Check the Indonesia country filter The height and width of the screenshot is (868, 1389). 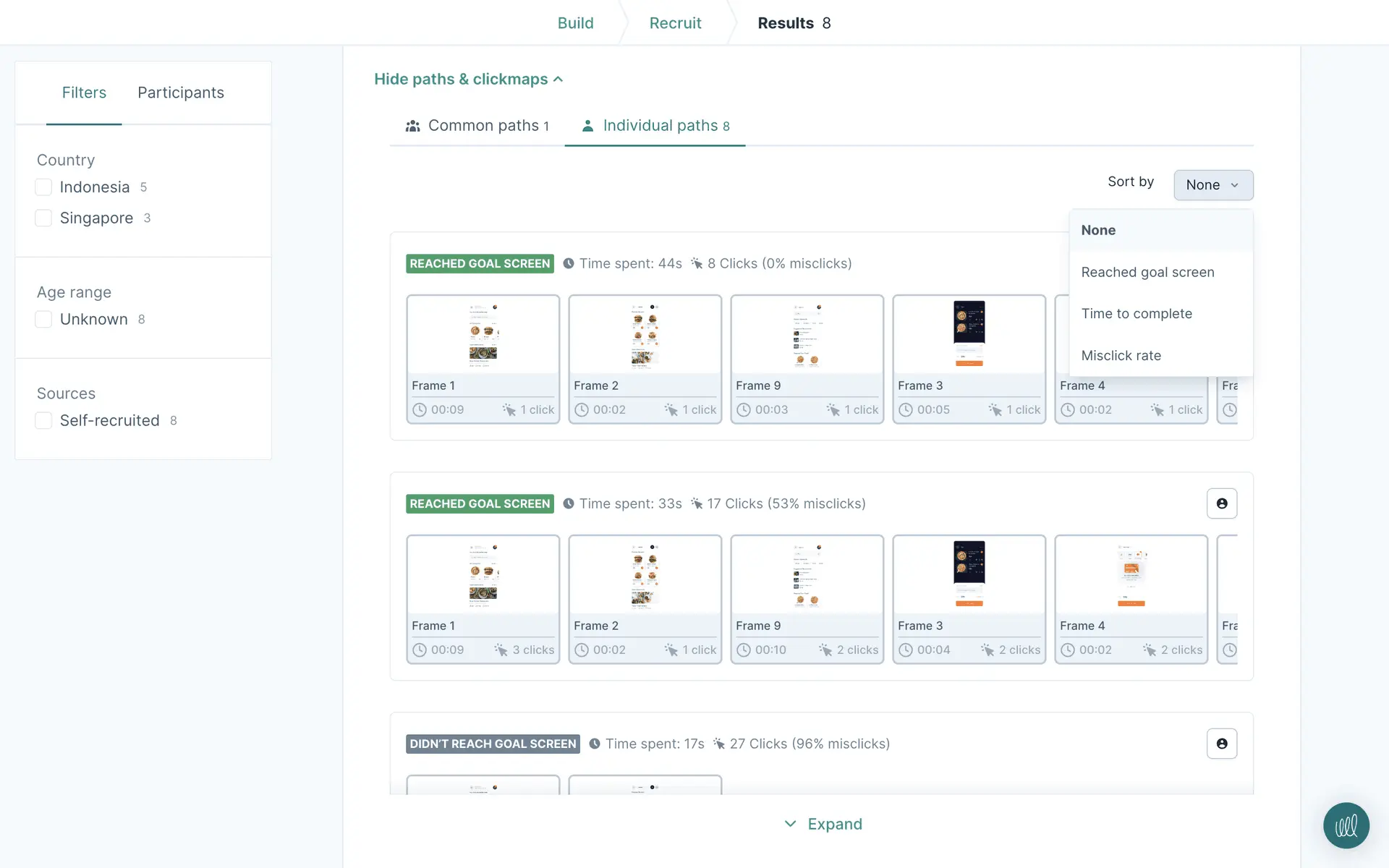pyautogui.click(x=43, y=187)
